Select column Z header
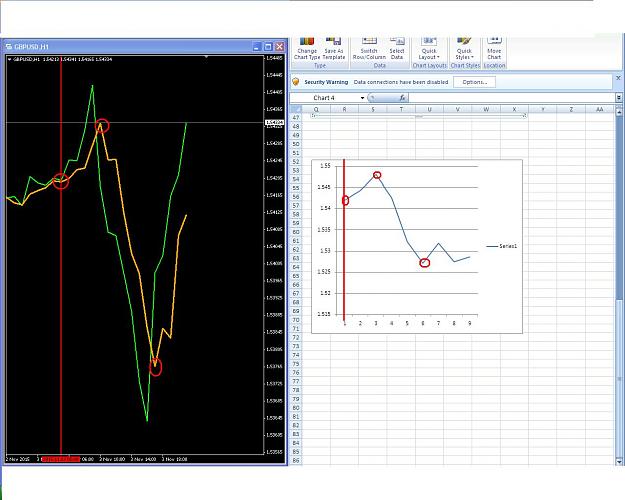625x500 pixels. pyautogui.click(x=571, y=109)
